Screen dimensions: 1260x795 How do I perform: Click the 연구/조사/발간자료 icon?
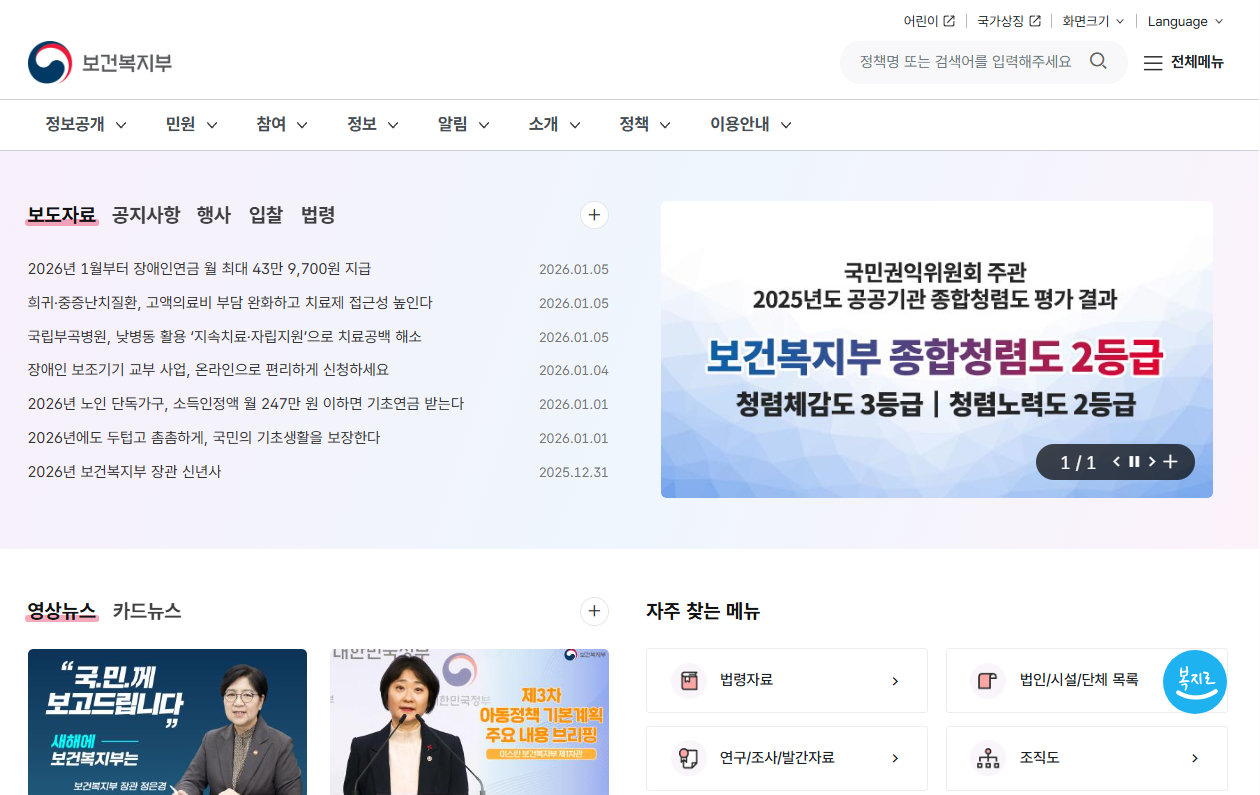[687, 758]
